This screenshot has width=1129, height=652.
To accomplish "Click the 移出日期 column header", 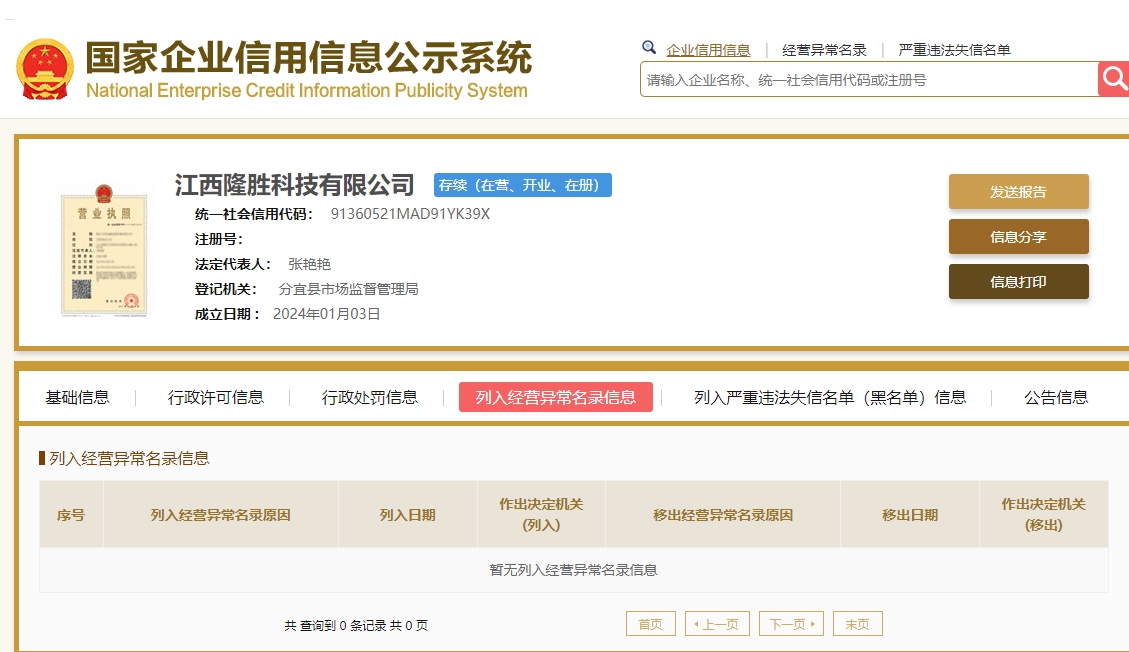I will tap(910, 515).
